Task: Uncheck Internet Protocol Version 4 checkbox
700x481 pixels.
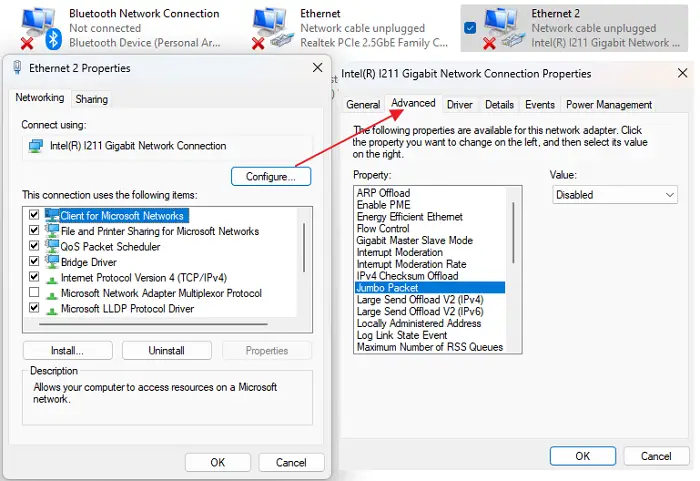Action: pos(34,277)
